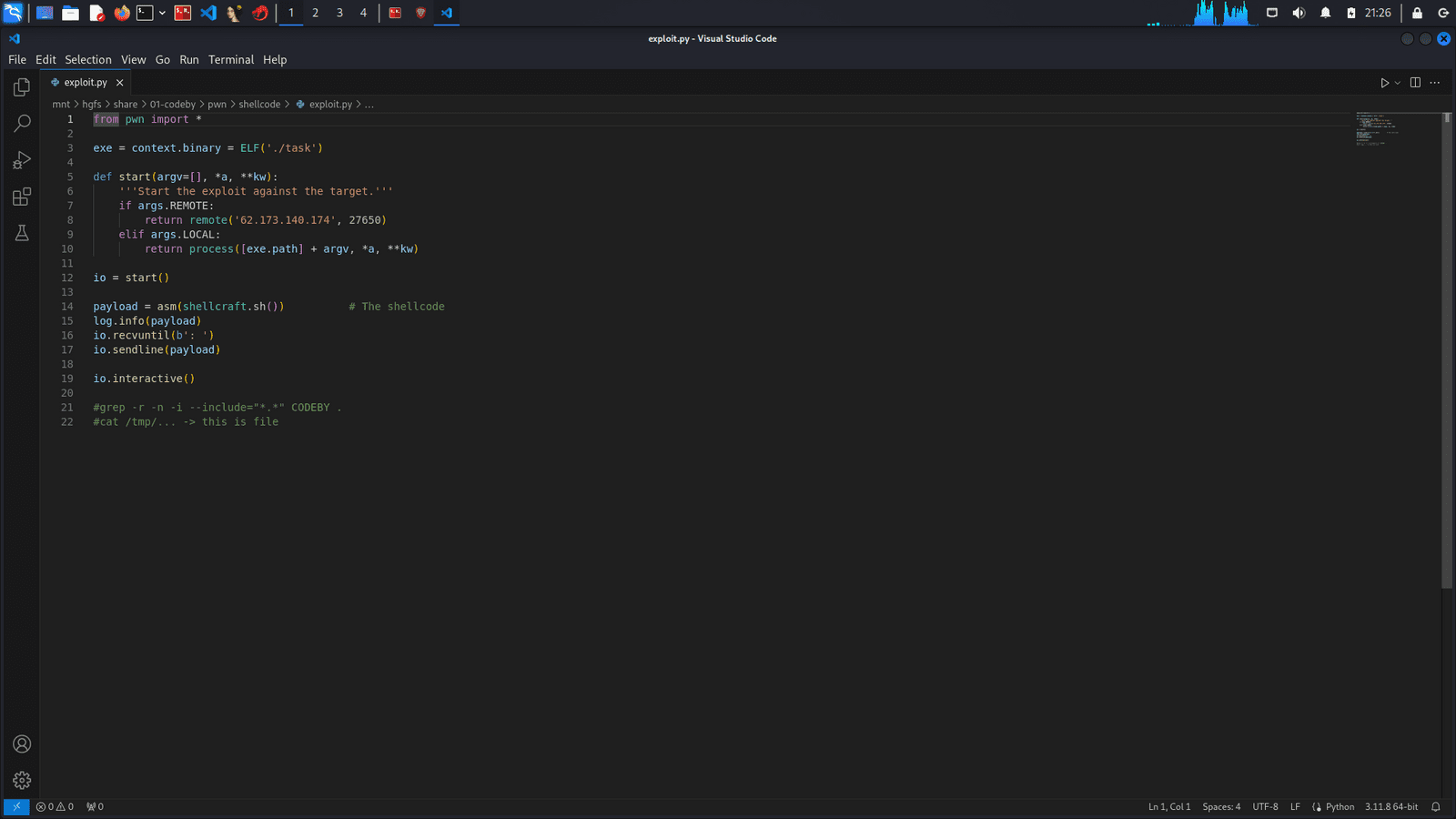Open the editor More Actions ellipsis menu
Viewport: 1456px width, 819px height.
(x=1435, y=83)
